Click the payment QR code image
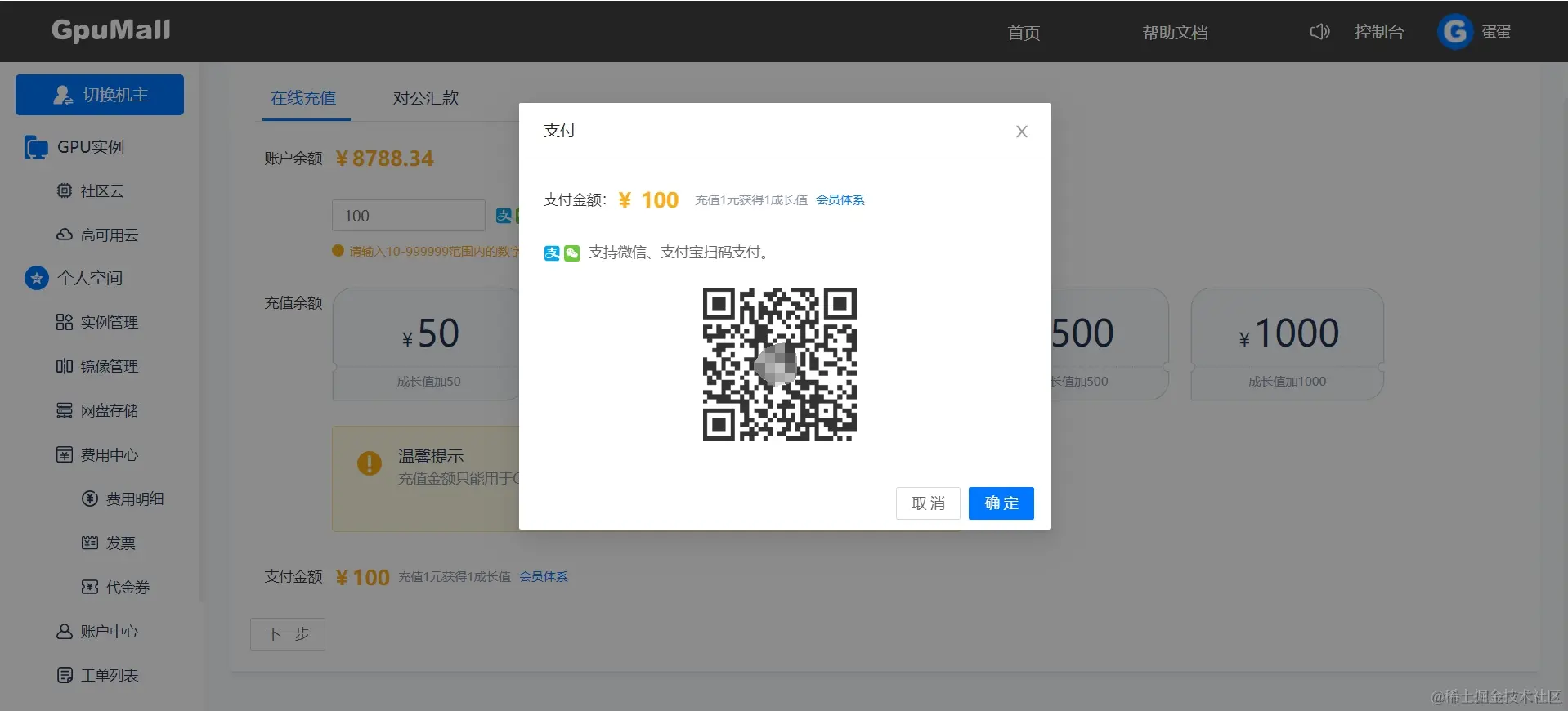 tap(779, 364)
